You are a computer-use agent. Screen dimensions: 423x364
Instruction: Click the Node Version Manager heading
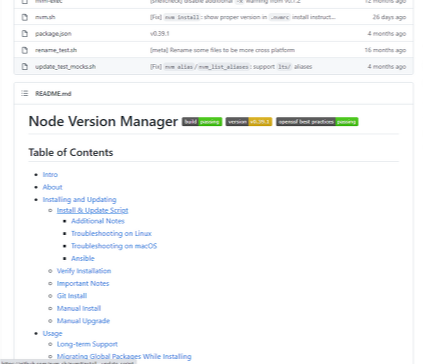click(x=103, y=122)
